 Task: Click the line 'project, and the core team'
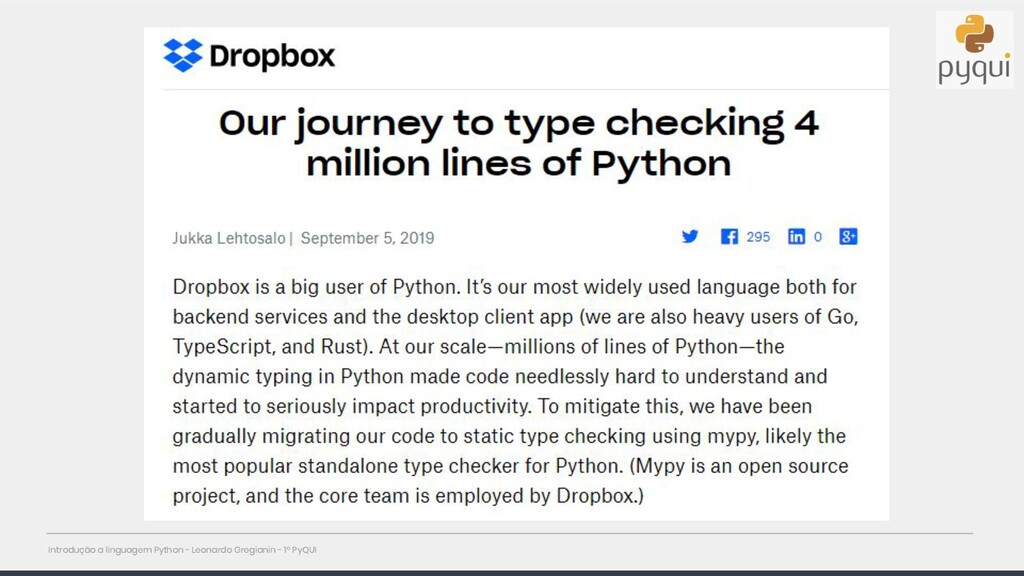tap(408, 496)
